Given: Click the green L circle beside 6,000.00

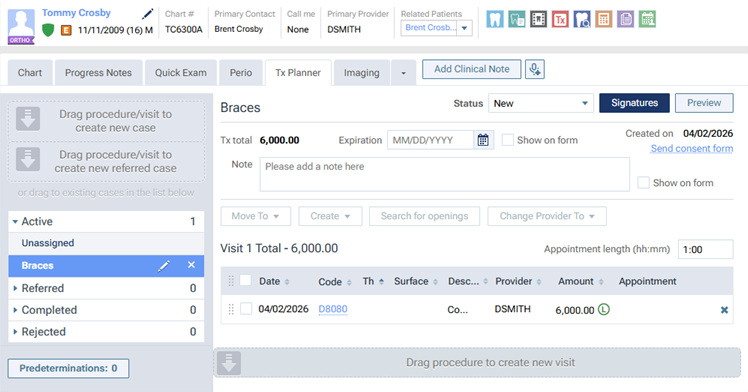Looking at the screenshot, I should coord(604,309).
